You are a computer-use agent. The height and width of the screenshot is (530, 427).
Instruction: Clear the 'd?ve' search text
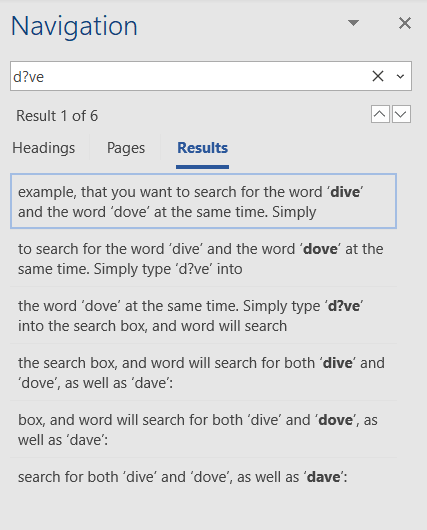(x=378, y=76)
